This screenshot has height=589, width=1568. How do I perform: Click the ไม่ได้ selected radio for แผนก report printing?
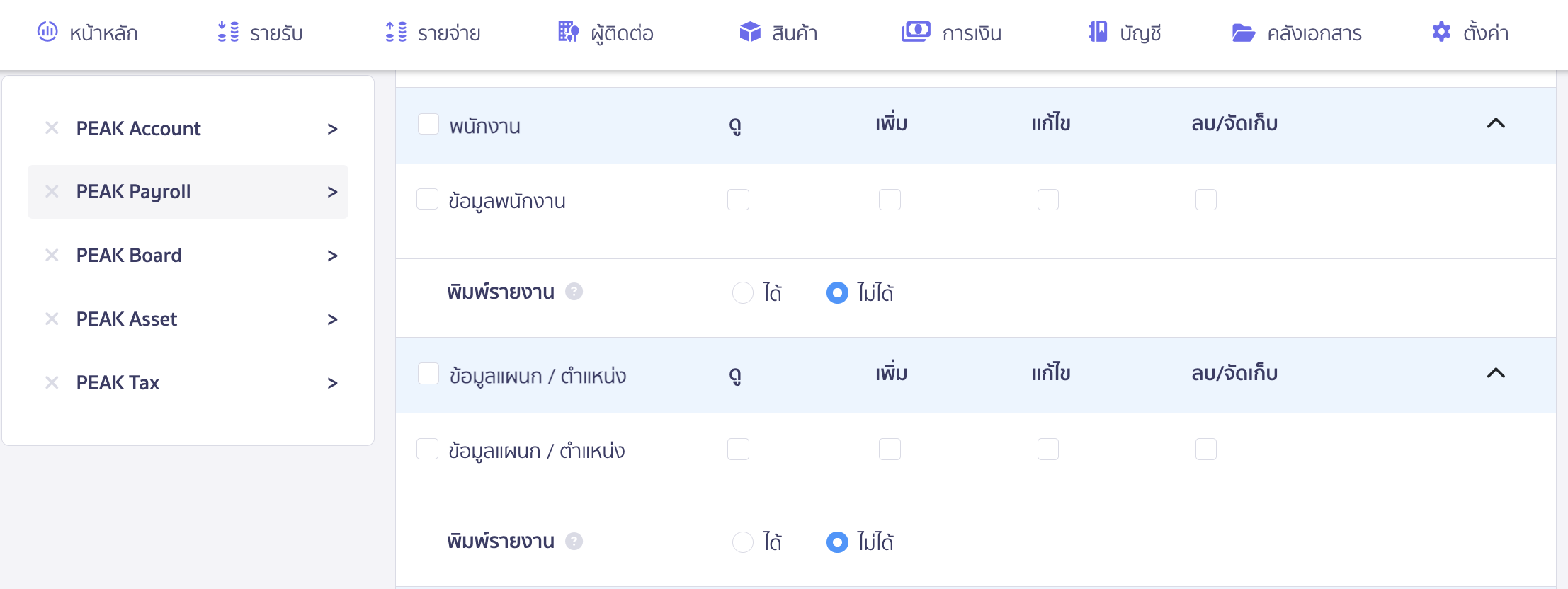[838, 542]
